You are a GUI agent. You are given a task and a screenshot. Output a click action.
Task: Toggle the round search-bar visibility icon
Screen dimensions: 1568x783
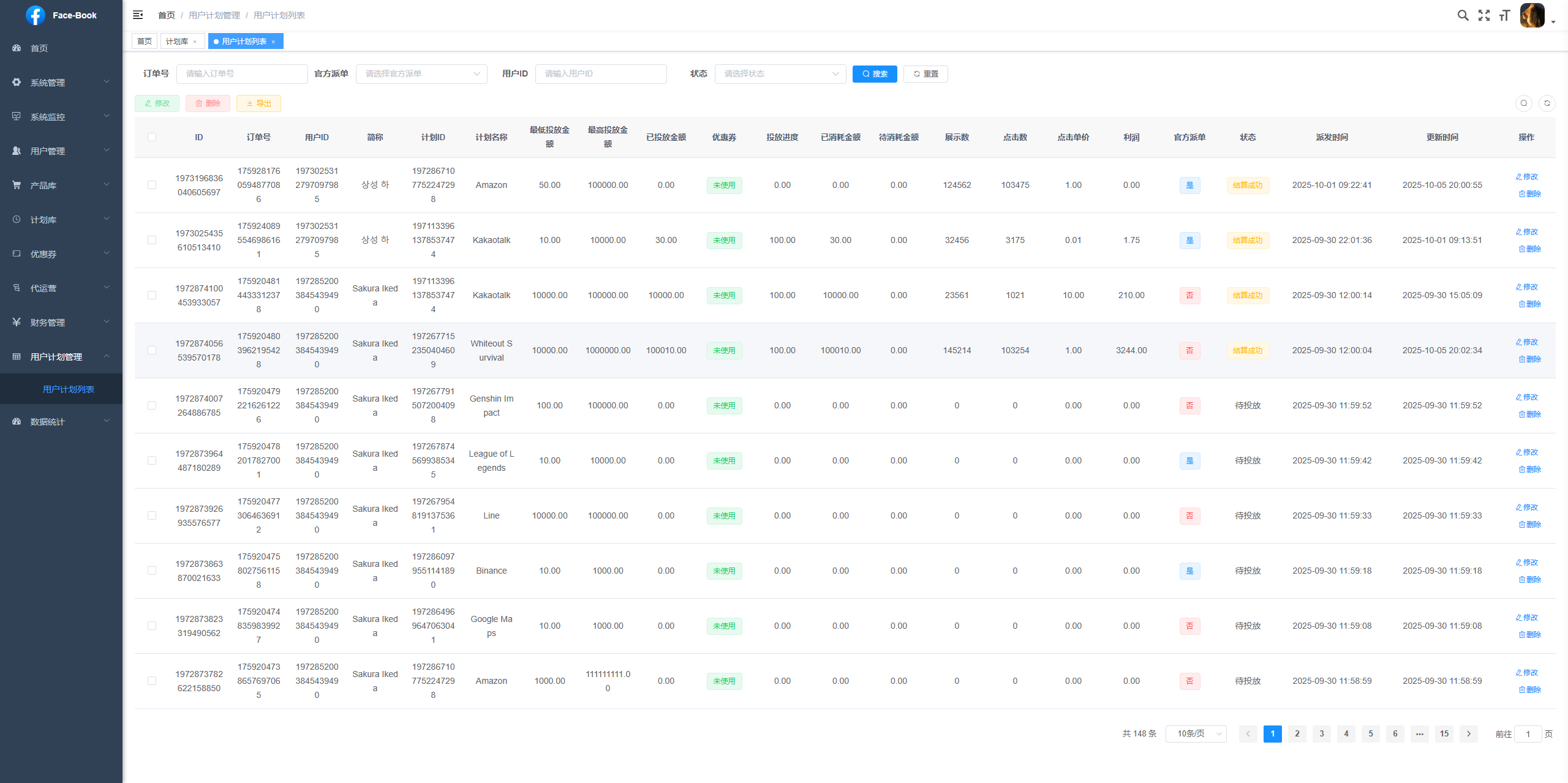click(x=1524, y=103)
